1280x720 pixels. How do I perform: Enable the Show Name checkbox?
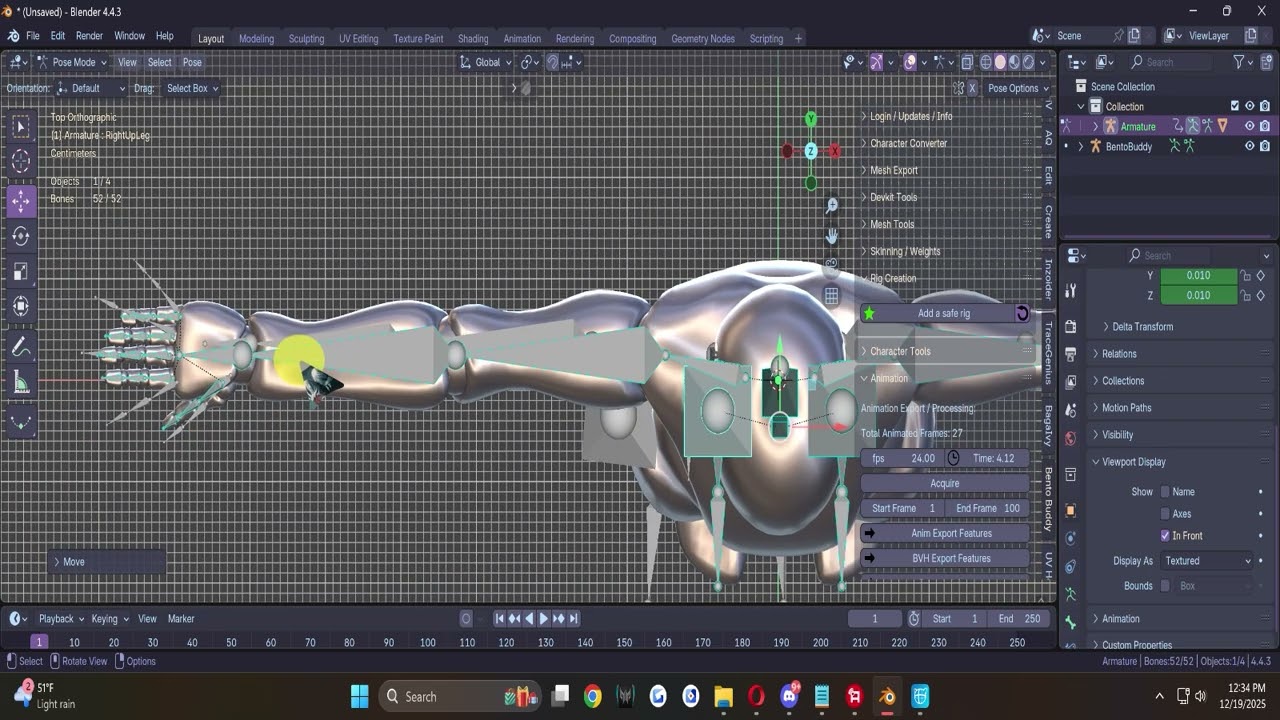[1165, 492]
